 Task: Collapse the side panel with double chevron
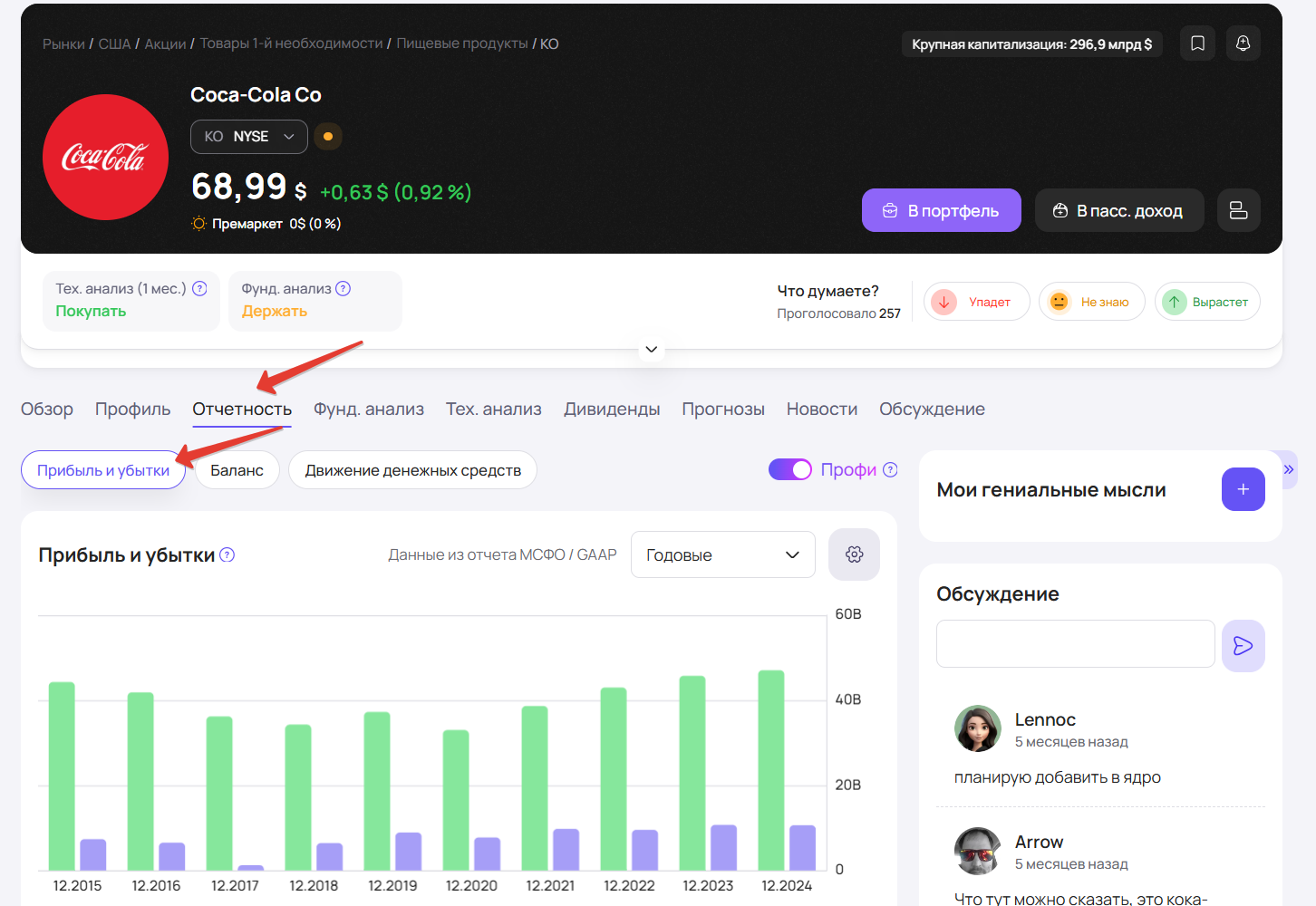(1289, 469)
